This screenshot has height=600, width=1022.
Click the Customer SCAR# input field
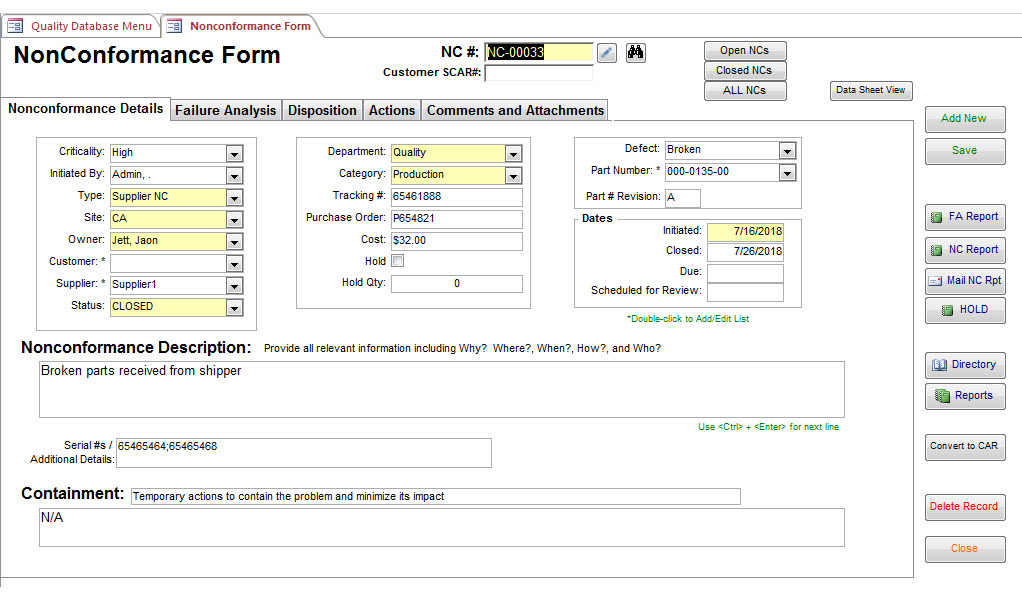coord(538,72)
